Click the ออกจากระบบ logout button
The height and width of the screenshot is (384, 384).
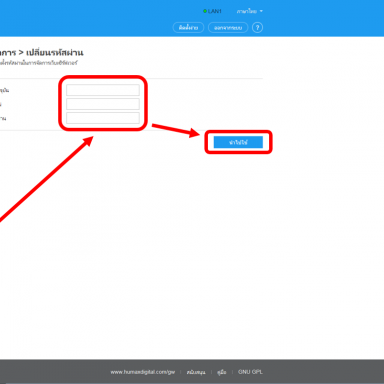coord(228,27)
